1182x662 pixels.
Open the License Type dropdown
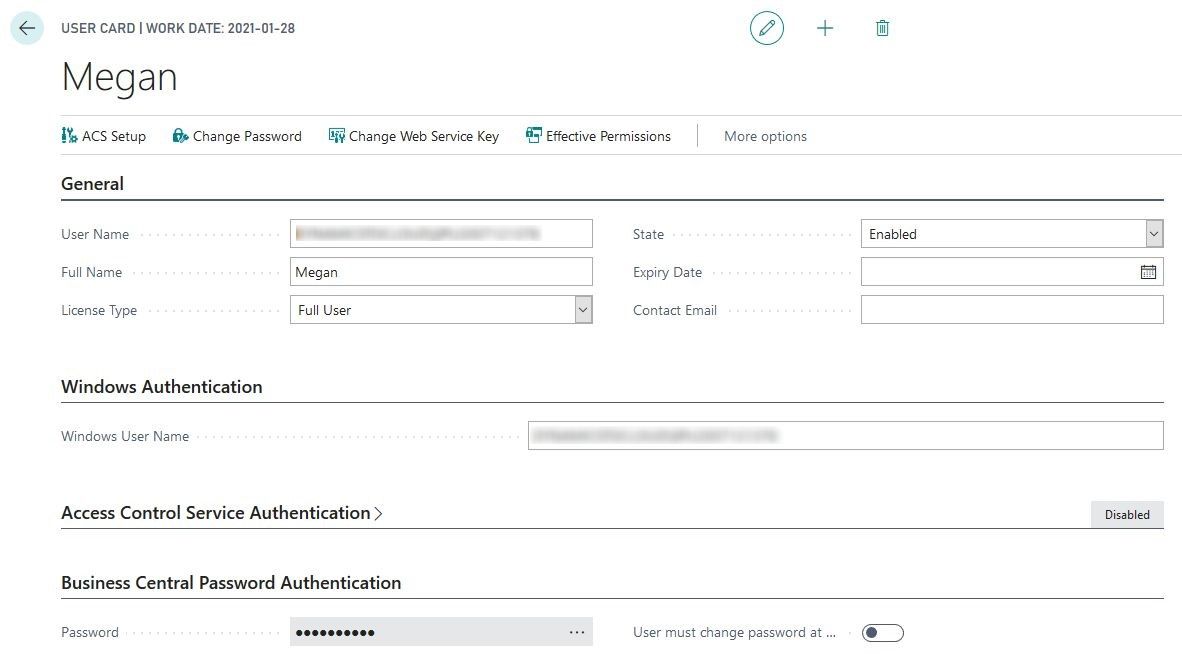[582, 310]
